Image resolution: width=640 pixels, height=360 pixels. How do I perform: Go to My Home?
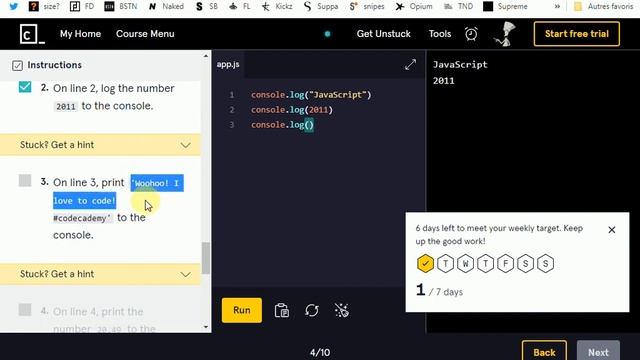coord(80,34)
